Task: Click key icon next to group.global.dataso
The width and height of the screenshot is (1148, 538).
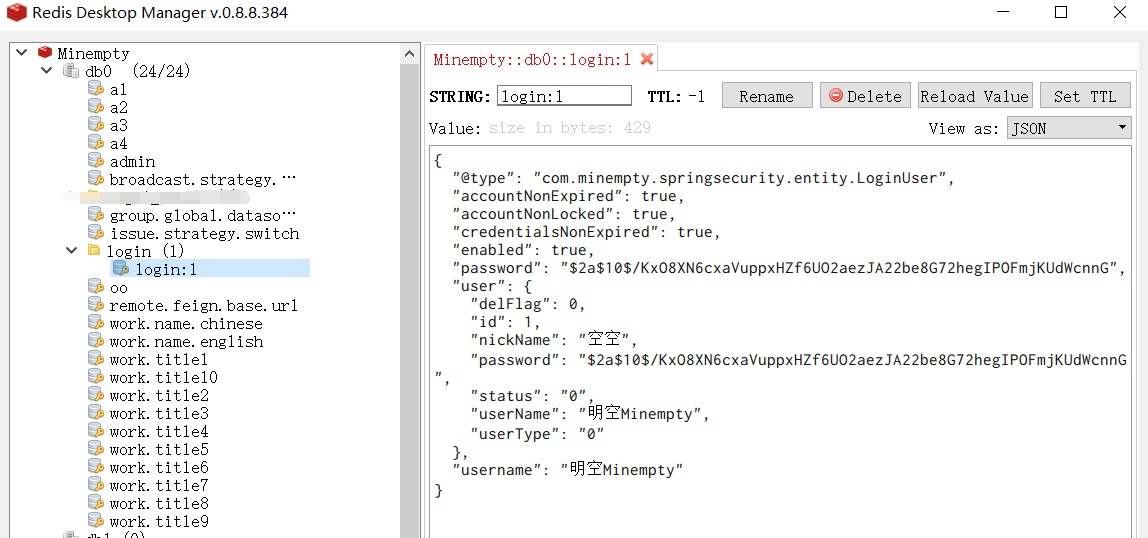Action: coord(96,215)
